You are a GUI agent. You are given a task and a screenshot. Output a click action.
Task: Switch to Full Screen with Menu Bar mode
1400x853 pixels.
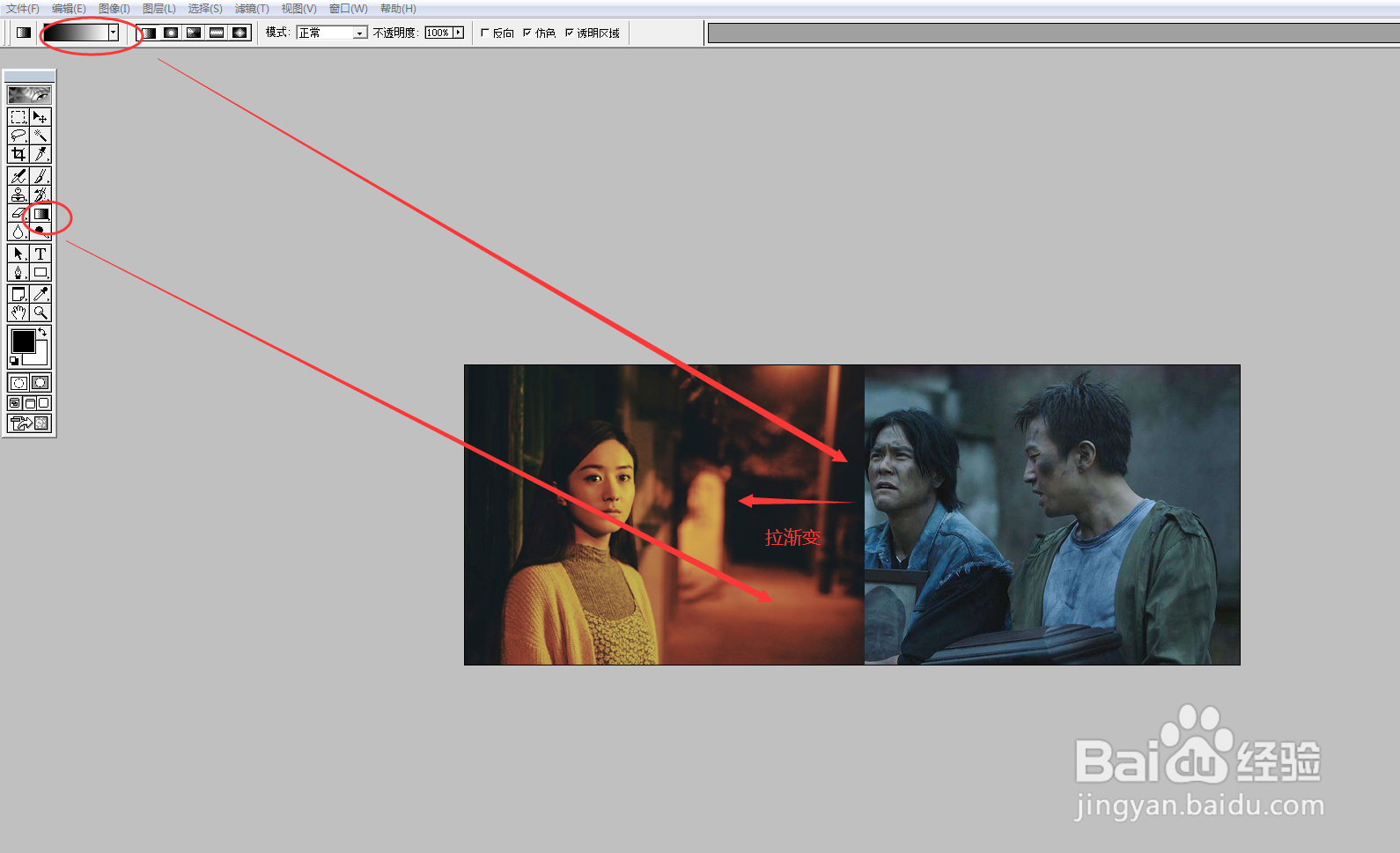click(x=29, y=403)
